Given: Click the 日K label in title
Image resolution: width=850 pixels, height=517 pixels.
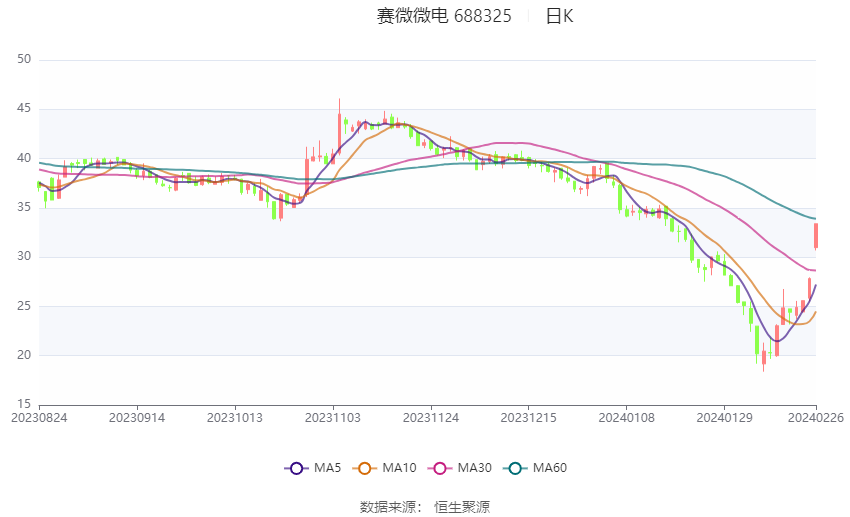Looking at the screenshot, I should click(x=559, y=16).
